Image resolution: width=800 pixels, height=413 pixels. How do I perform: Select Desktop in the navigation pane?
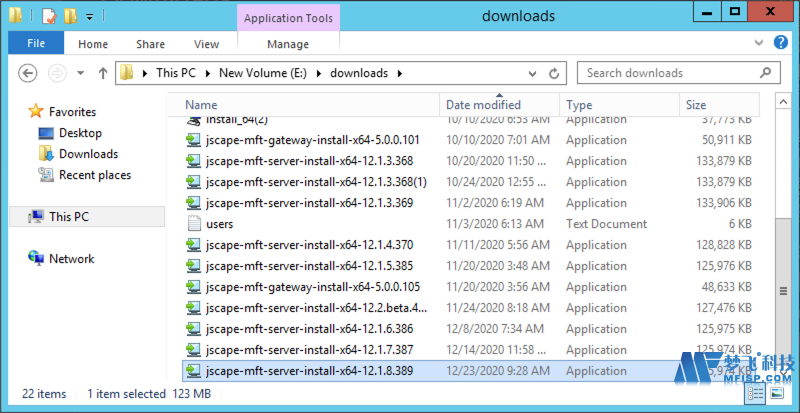pos(80,133)
